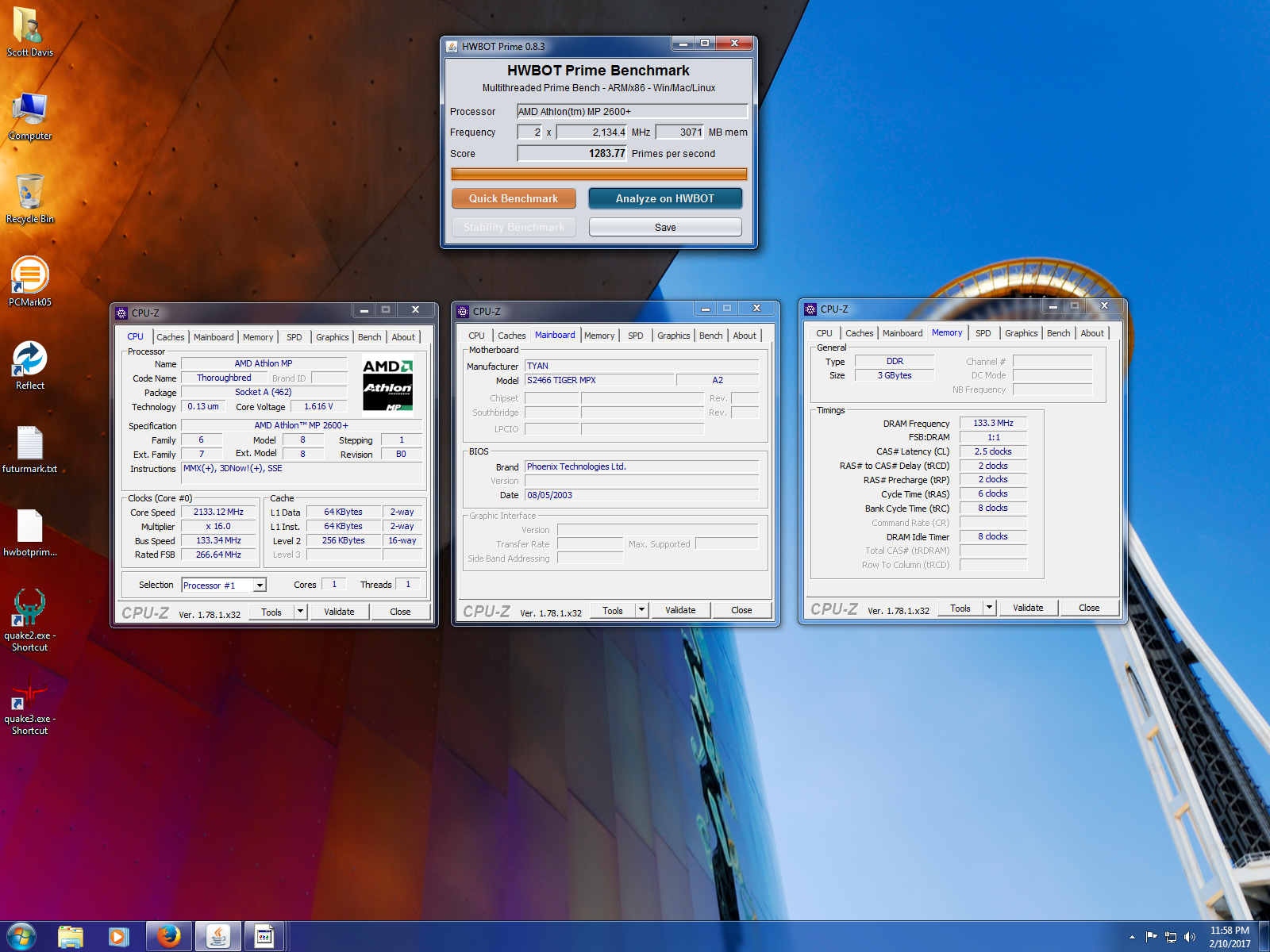Image resolution: width=1270 pixels, height=952 pixels.
Task: Show hidden system tray icons
Action: 1132,937
